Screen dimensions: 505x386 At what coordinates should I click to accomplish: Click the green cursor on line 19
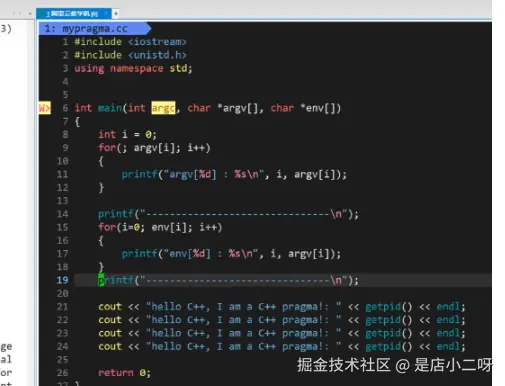click(101, 280)
